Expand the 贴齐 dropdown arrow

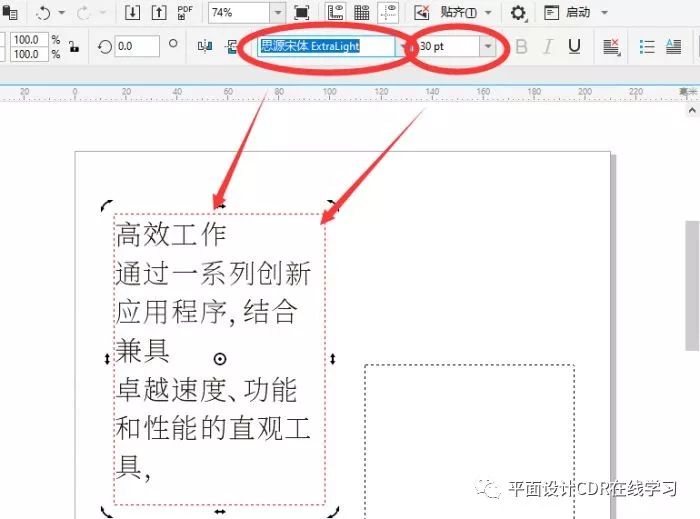(488, 12)
